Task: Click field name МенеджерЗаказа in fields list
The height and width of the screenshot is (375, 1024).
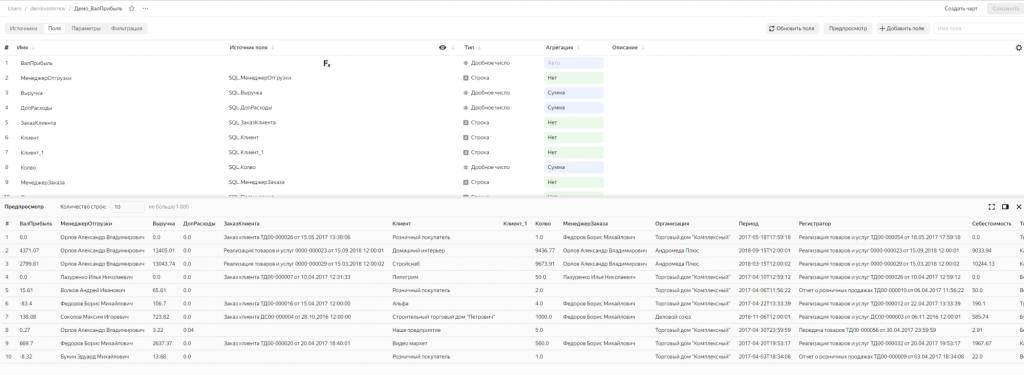Action: click(42, 182)
